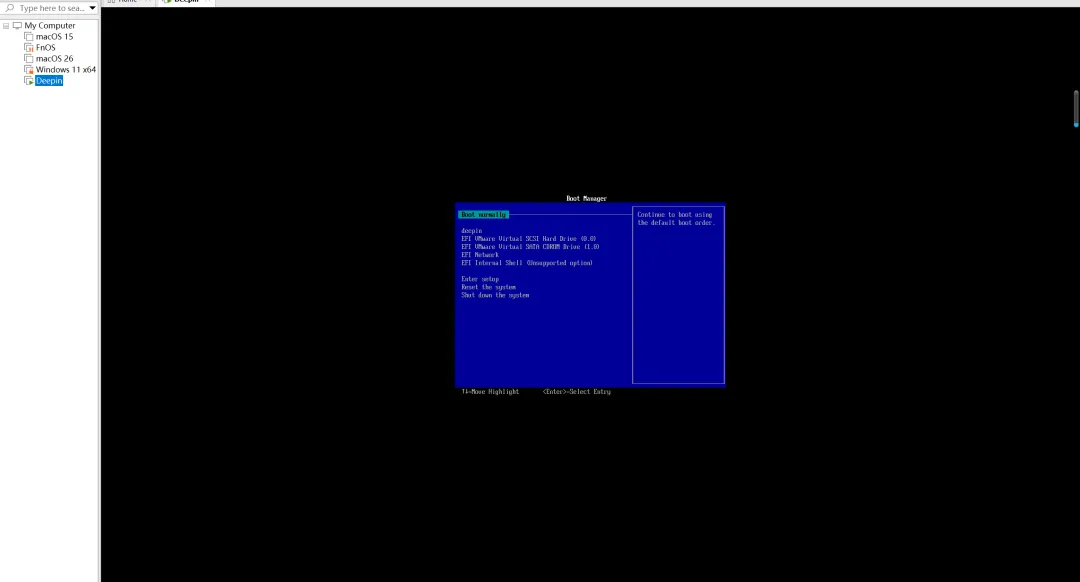Click the <Enter>=Select Entry hint
1080x582 pixels.
coord(577,392)
